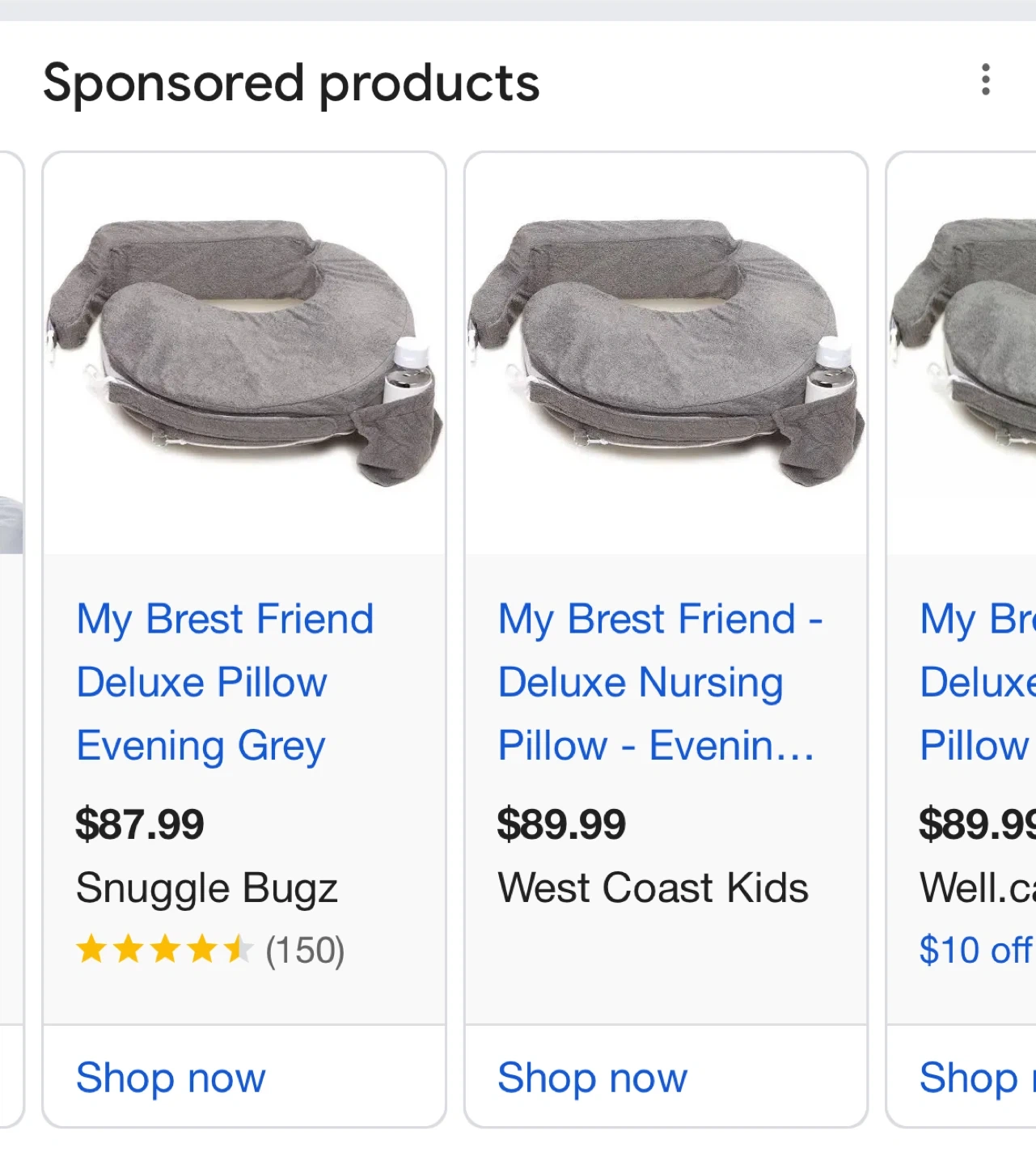Click the $89.99 price above West Coast Kids
Image resolution: width=1036 pixels, height=1165 pixels.
coord(561,824)
